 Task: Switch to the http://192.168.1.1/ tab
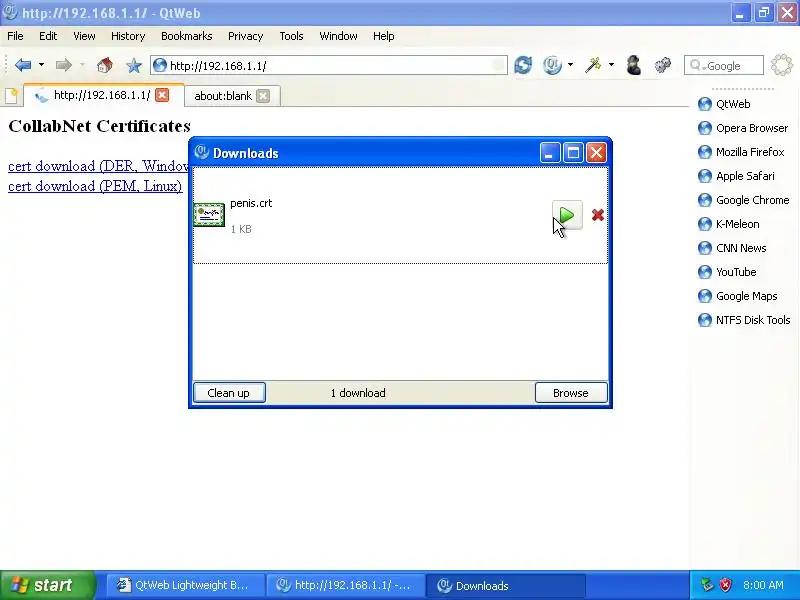pos(102,95)
